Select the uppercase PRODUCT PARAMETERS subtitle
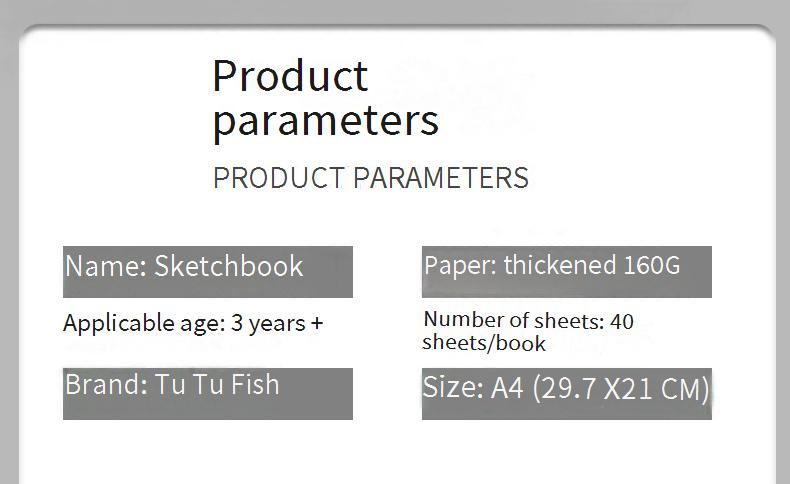790x484 pixels. pos(370,178)
